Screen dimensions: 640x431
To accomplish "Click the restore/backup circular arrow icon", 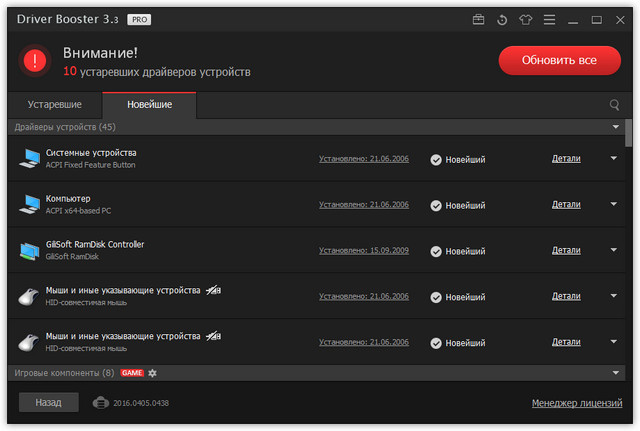I will click(501, 19).
